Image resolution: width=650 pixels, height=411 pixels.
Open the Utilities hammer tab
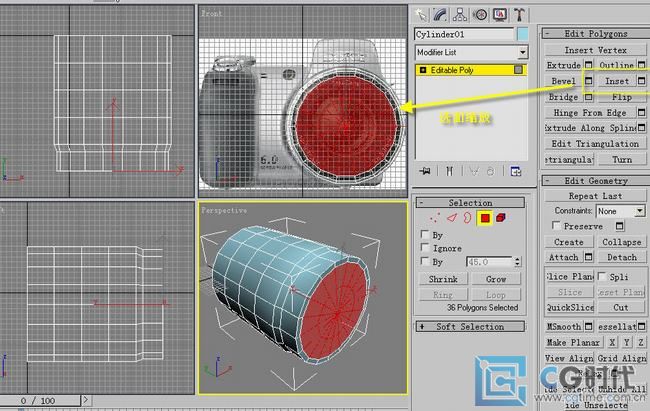tap(519, 15)
